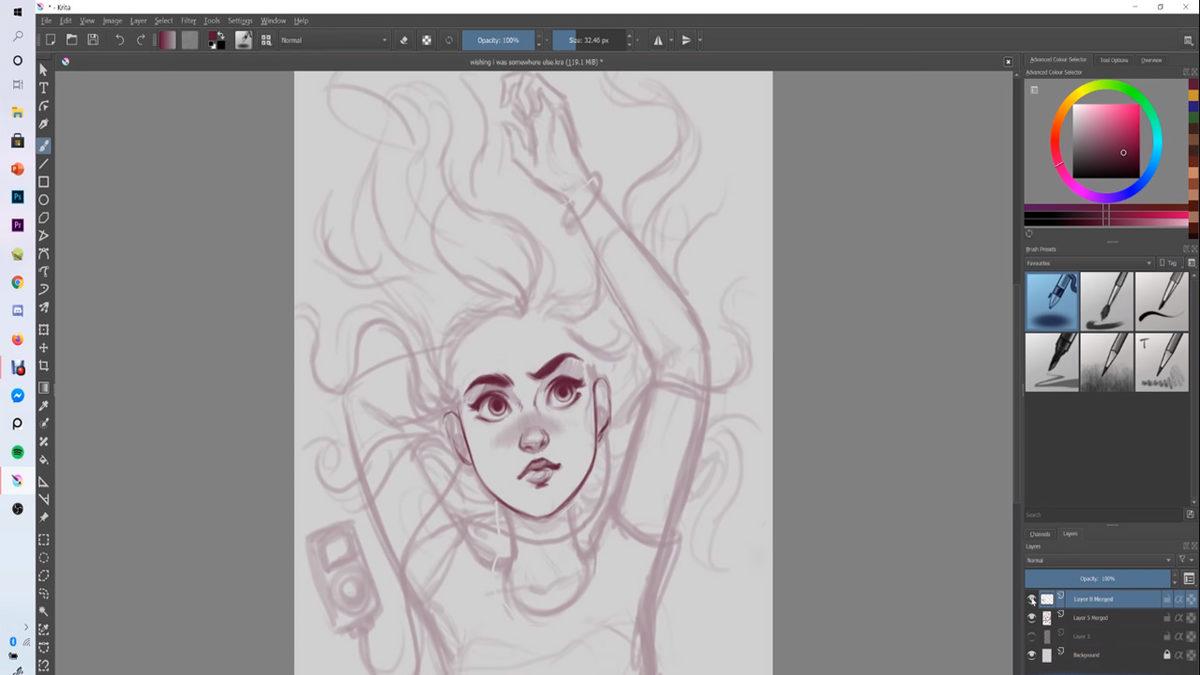This screenshot has height=675, width=1200.
Task: Adjust the brush Opacity slider in toolbar
Action: [x=497, y=40]
